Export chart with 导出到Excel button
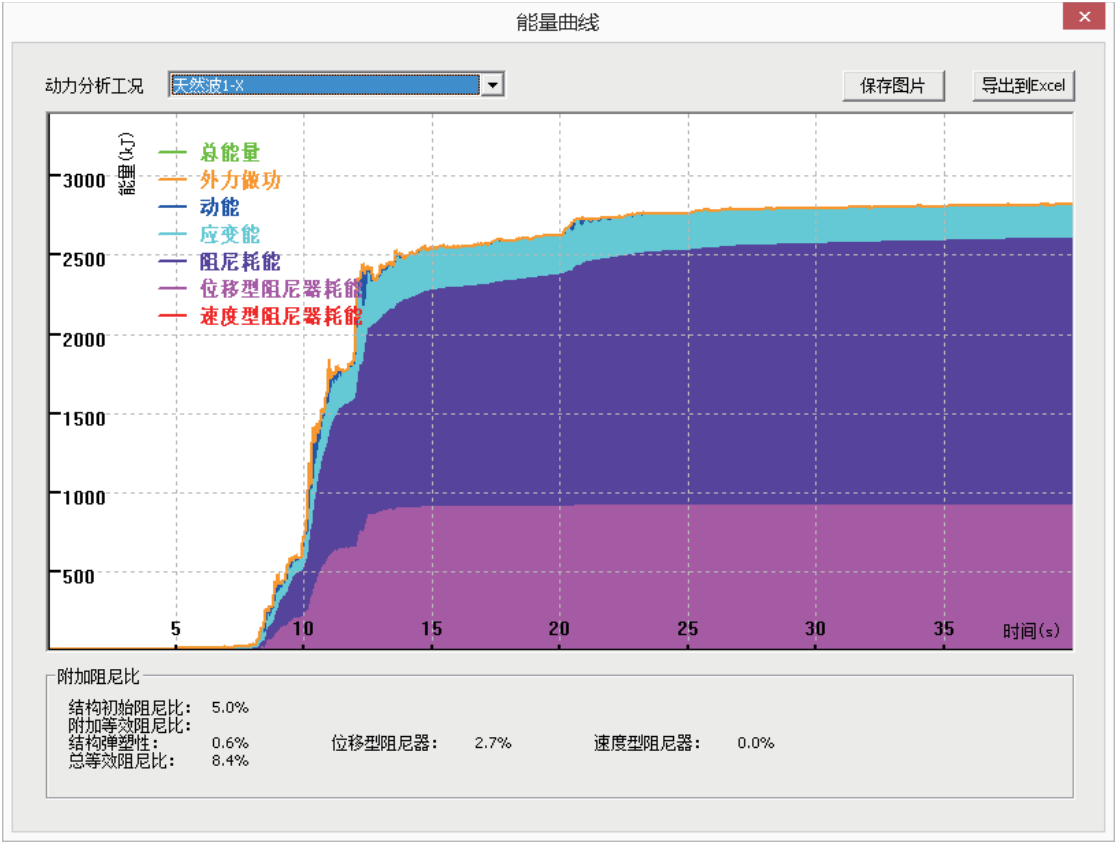 (1023, 86)
